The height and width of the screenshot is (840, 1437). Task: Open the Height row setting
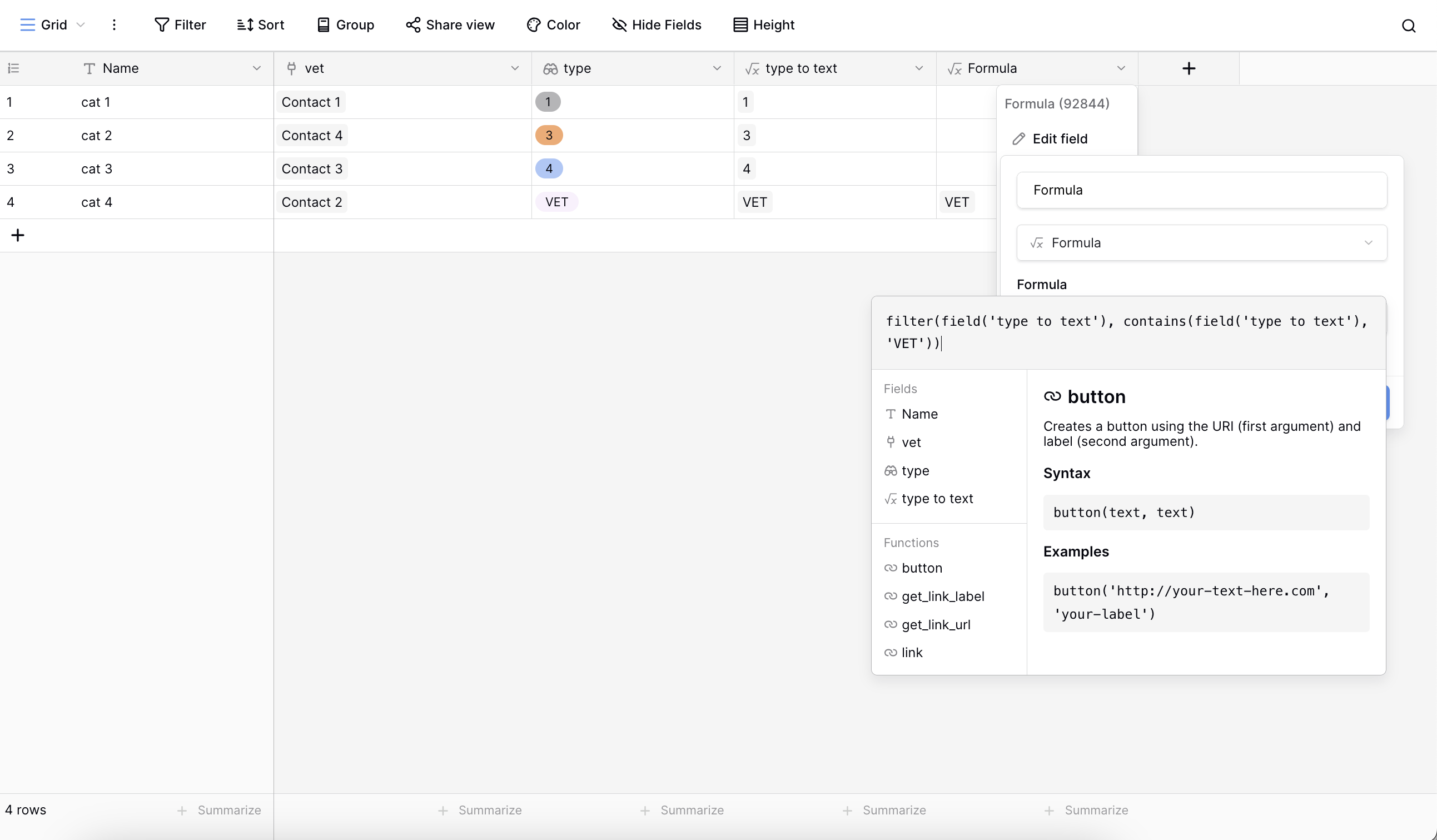coord(763,25)
